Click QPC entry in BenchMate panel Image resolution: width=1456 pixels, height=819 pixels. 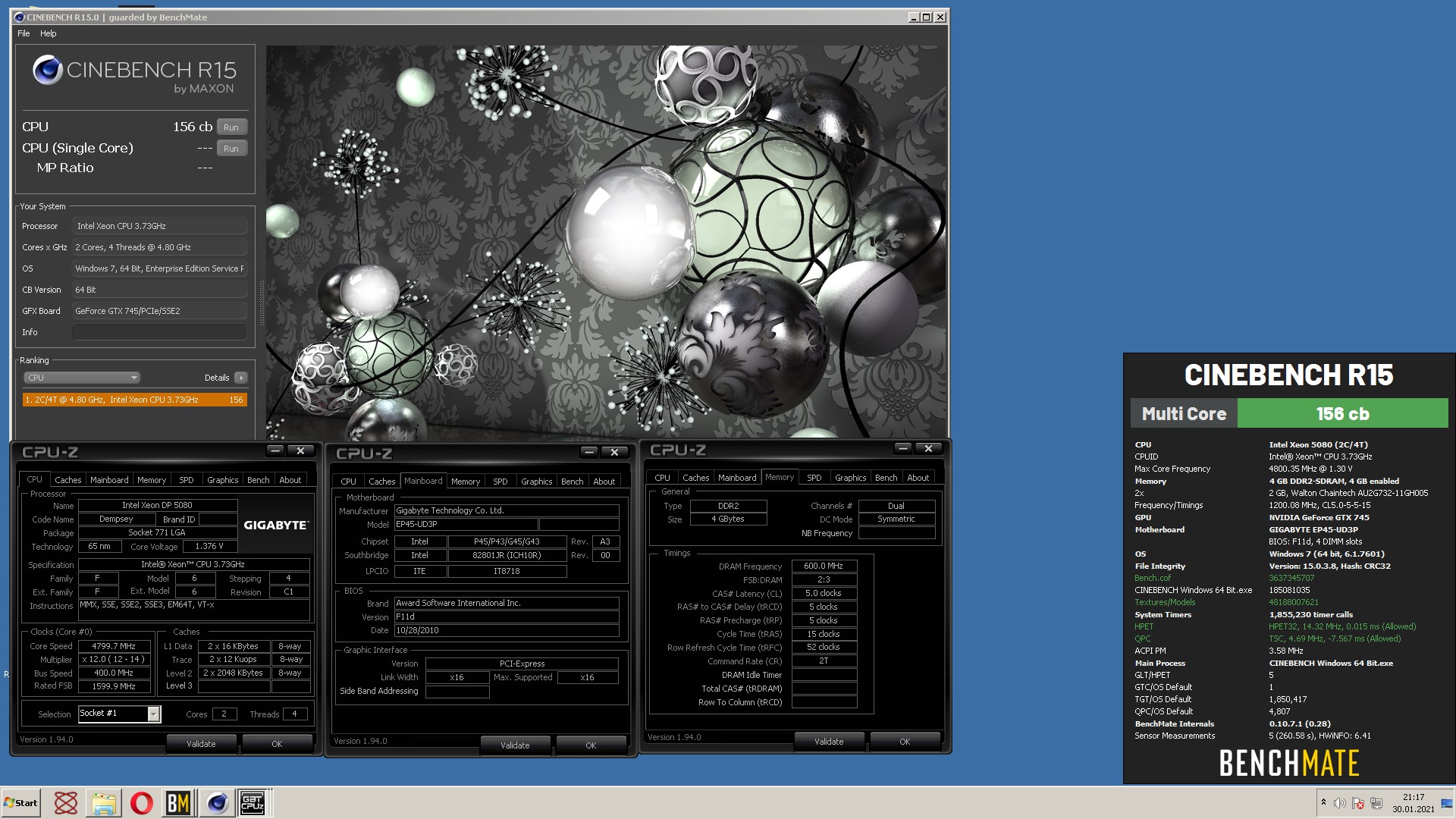tap(1143, 639)
